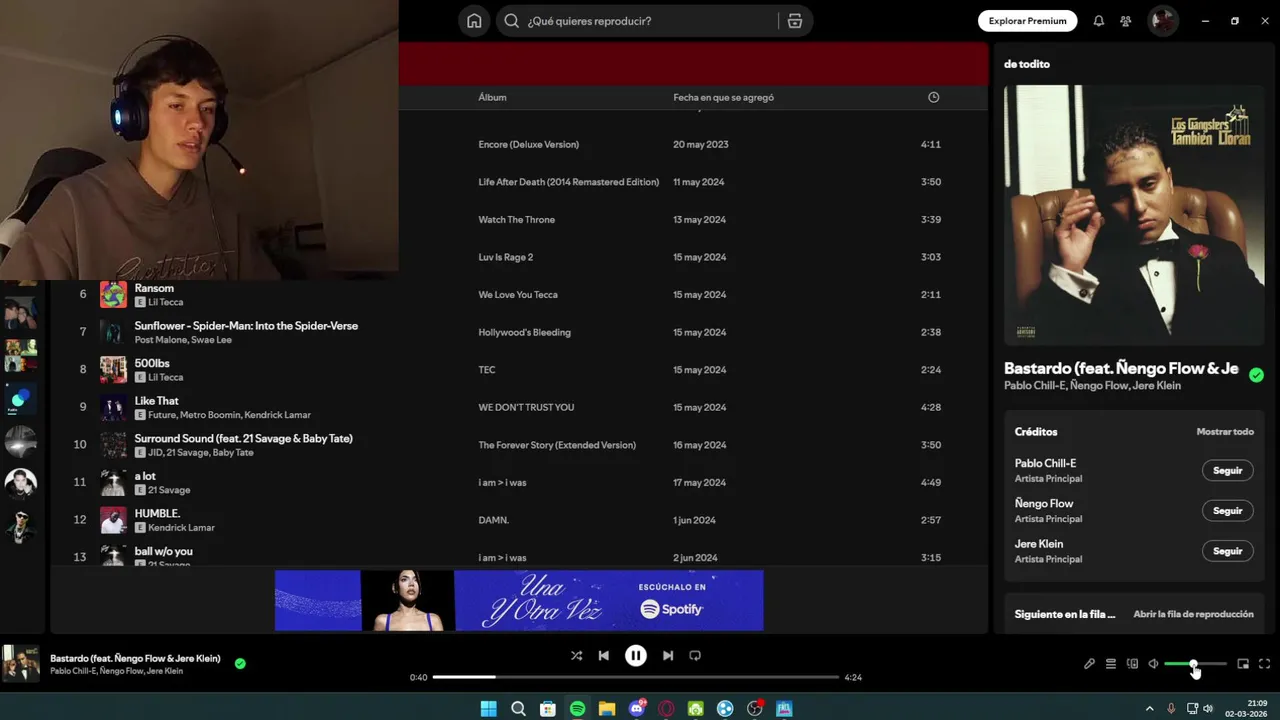
Task: Open sidebar playlist with four-image collage cover
Action: click(x=20, y=355)
